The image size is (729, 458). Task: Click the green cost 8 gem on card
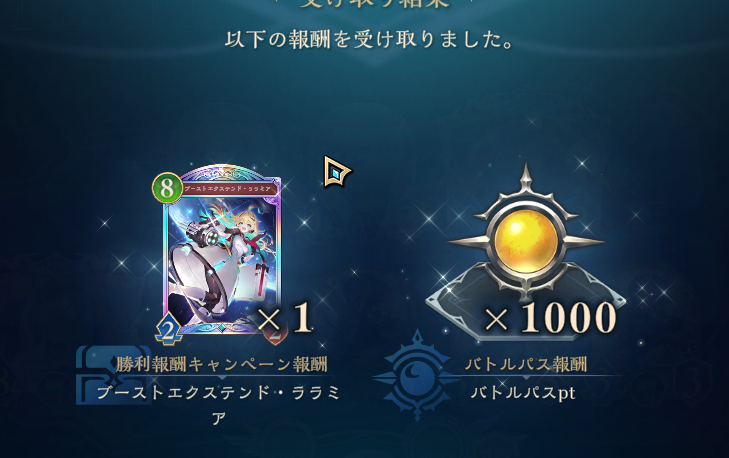(167, 188)
